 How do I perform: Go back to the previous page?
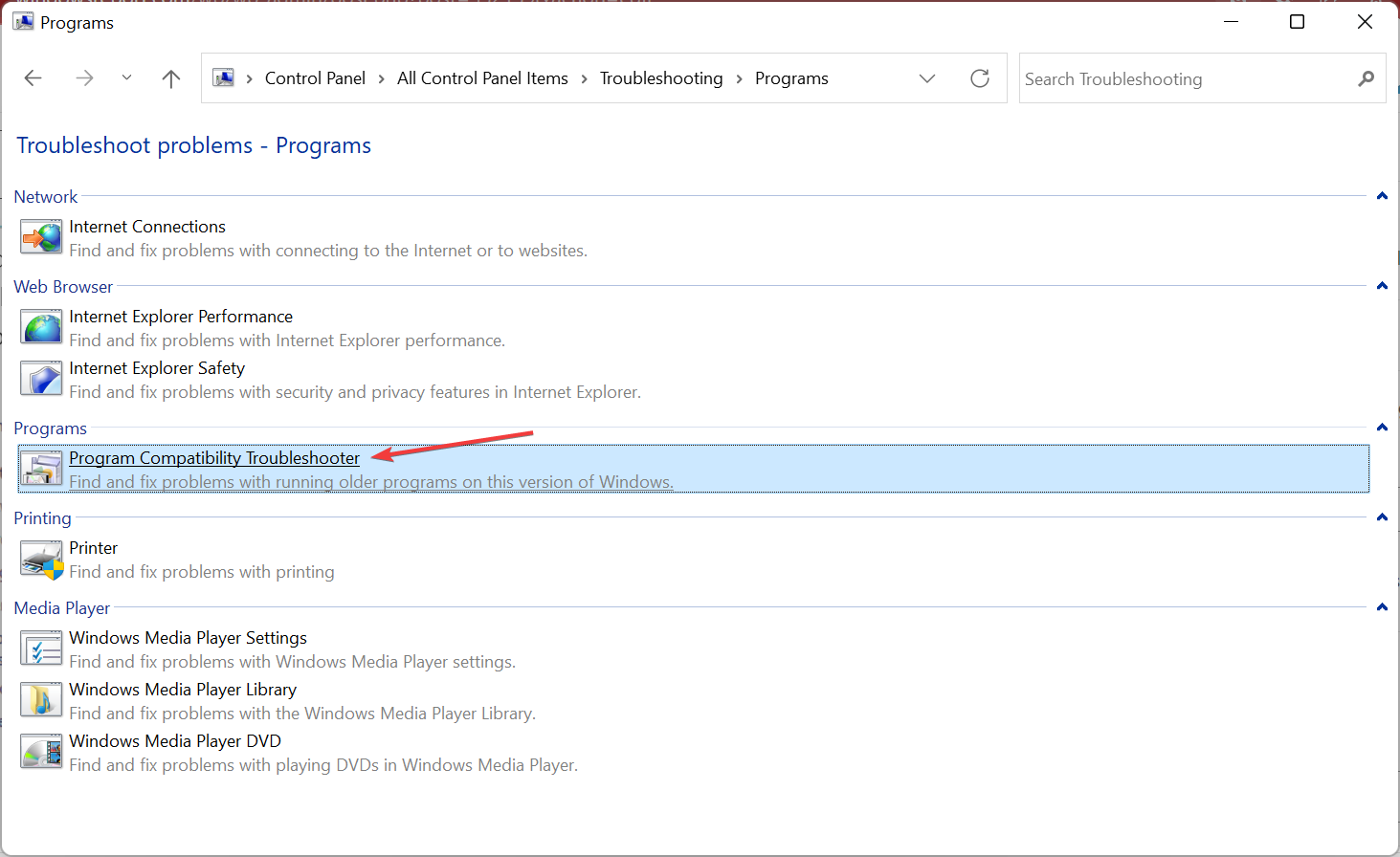(x=33, y=78)
